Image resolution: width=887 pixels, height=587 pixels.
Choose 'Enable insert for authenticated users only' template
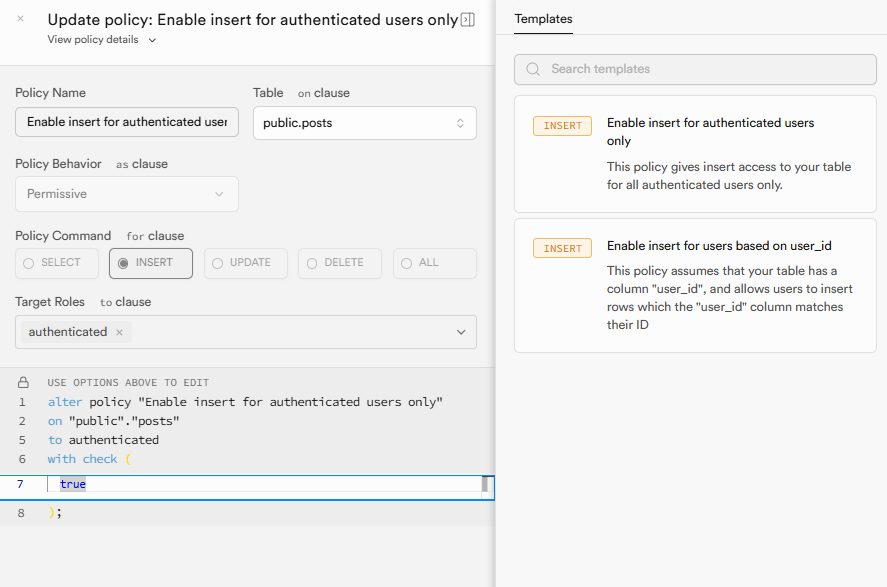pyautogui.click(x=695, y=154)
